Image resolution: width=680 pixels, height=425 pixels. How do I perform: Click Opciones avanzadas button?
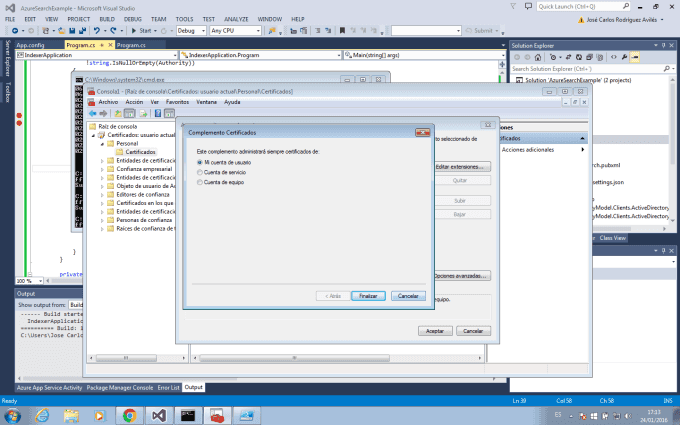(462, 276)
